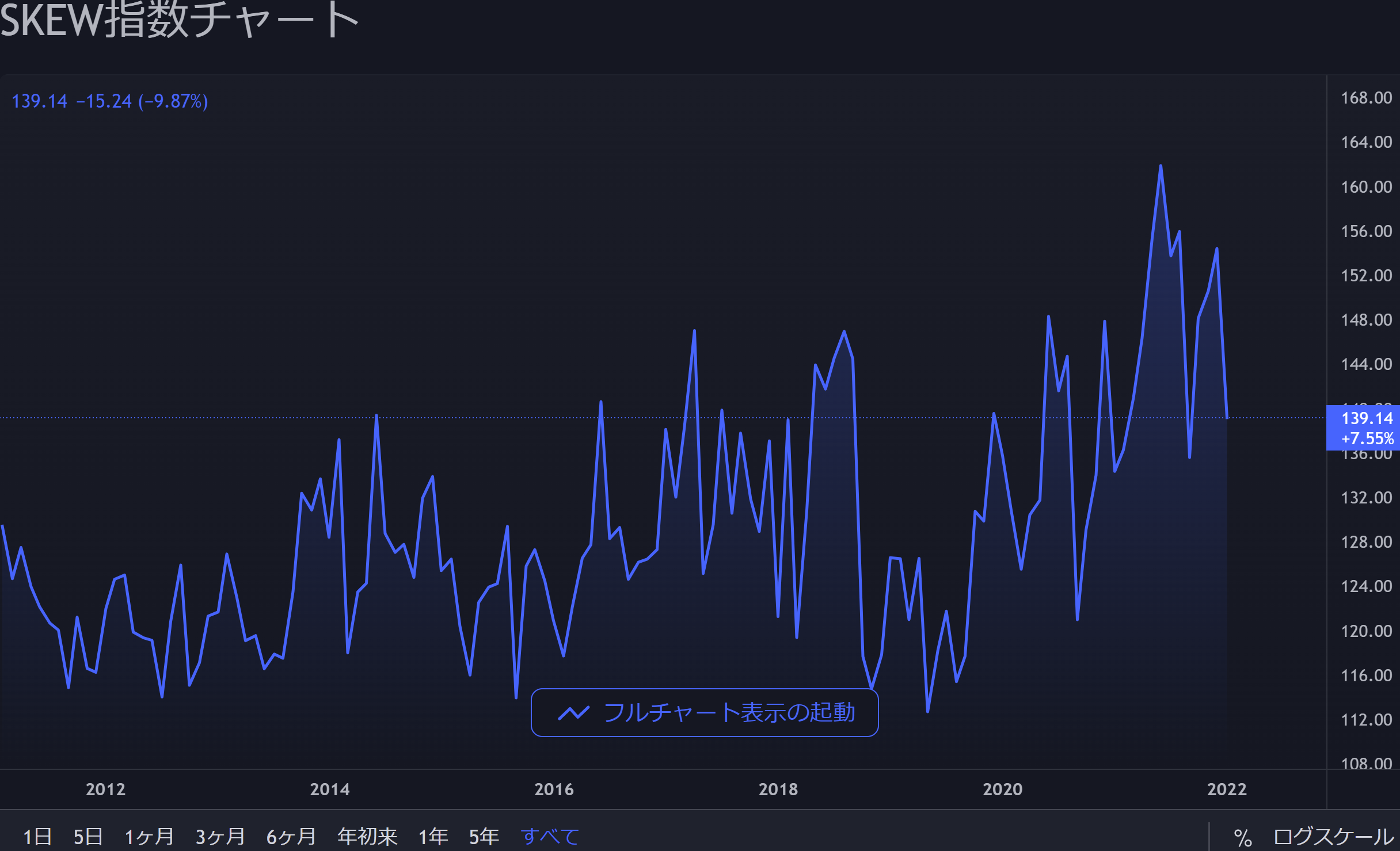Viewport: 1400px width, 851px height.
Task: Click the 168.00 price axis label
Action: [1366, 98]
